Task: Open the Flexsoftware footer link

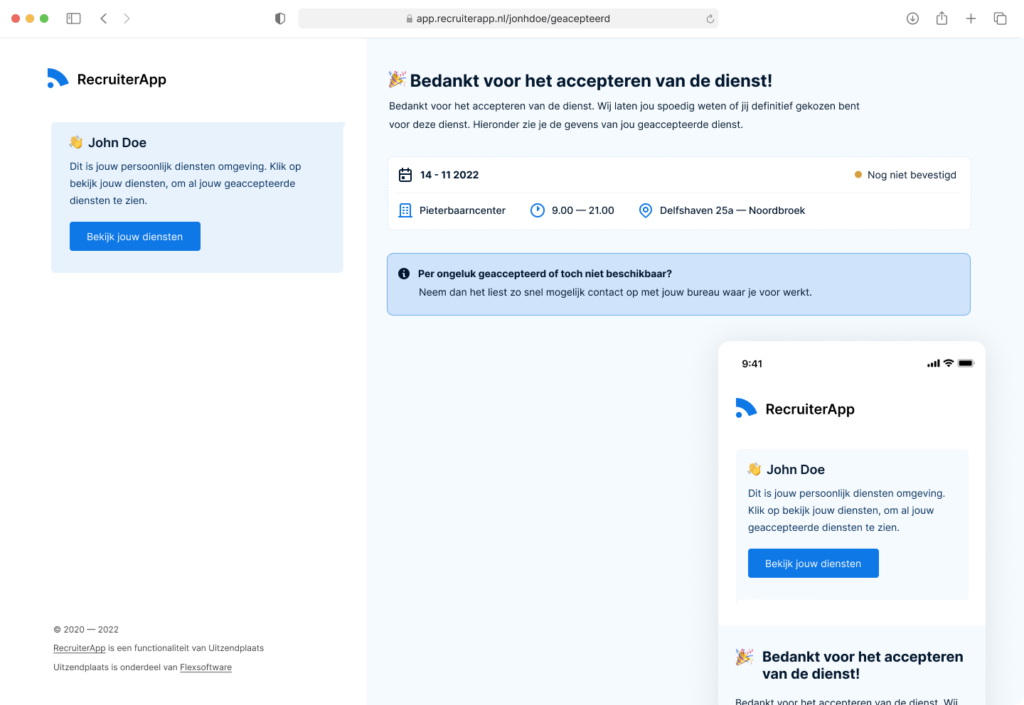Action: pyautogui.click(x=205, y=667)
